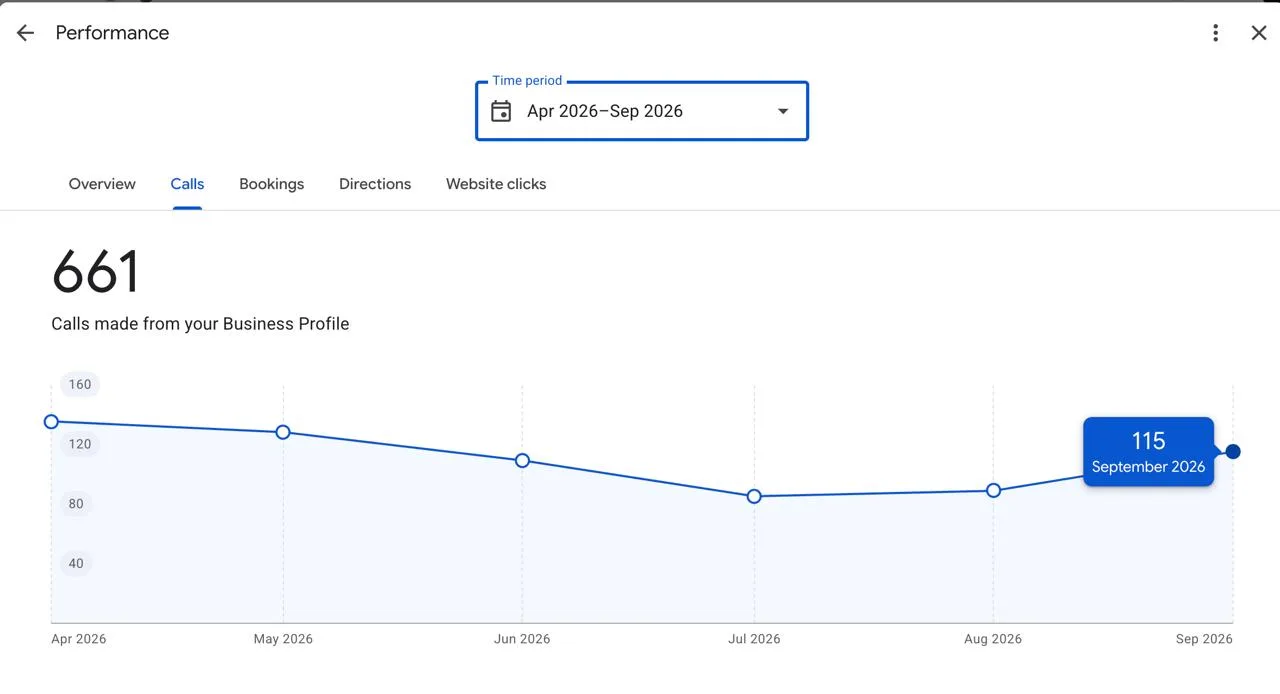Open the three-dot more options menu

coord(1215,33)
